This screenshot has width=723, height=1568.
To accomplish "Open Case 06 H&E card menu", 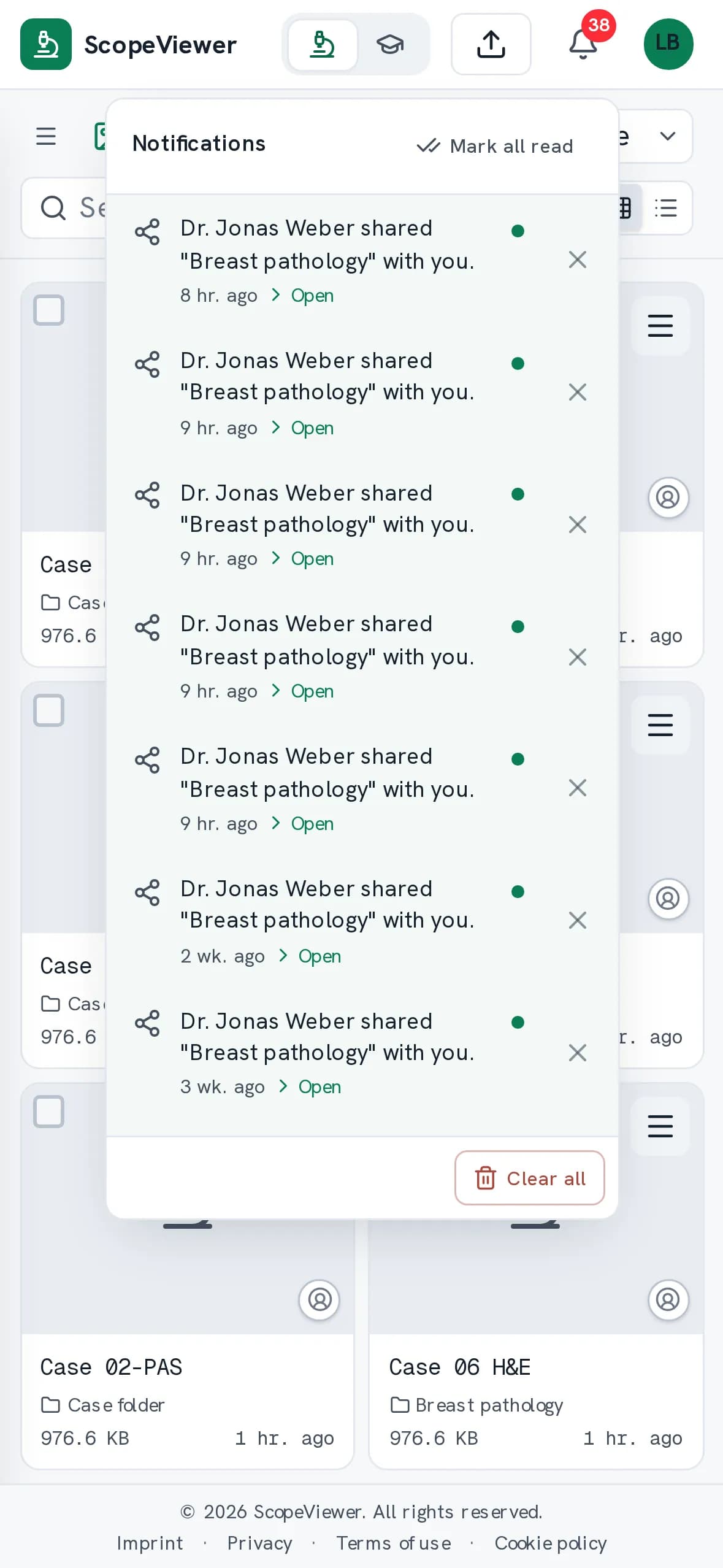I will (x=660, y=1126).
